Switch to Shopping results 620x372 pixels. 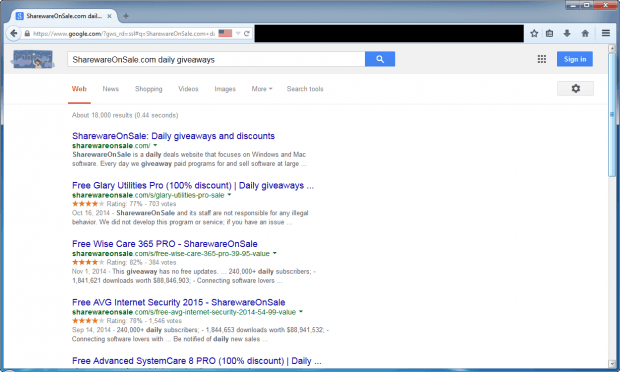149,89
